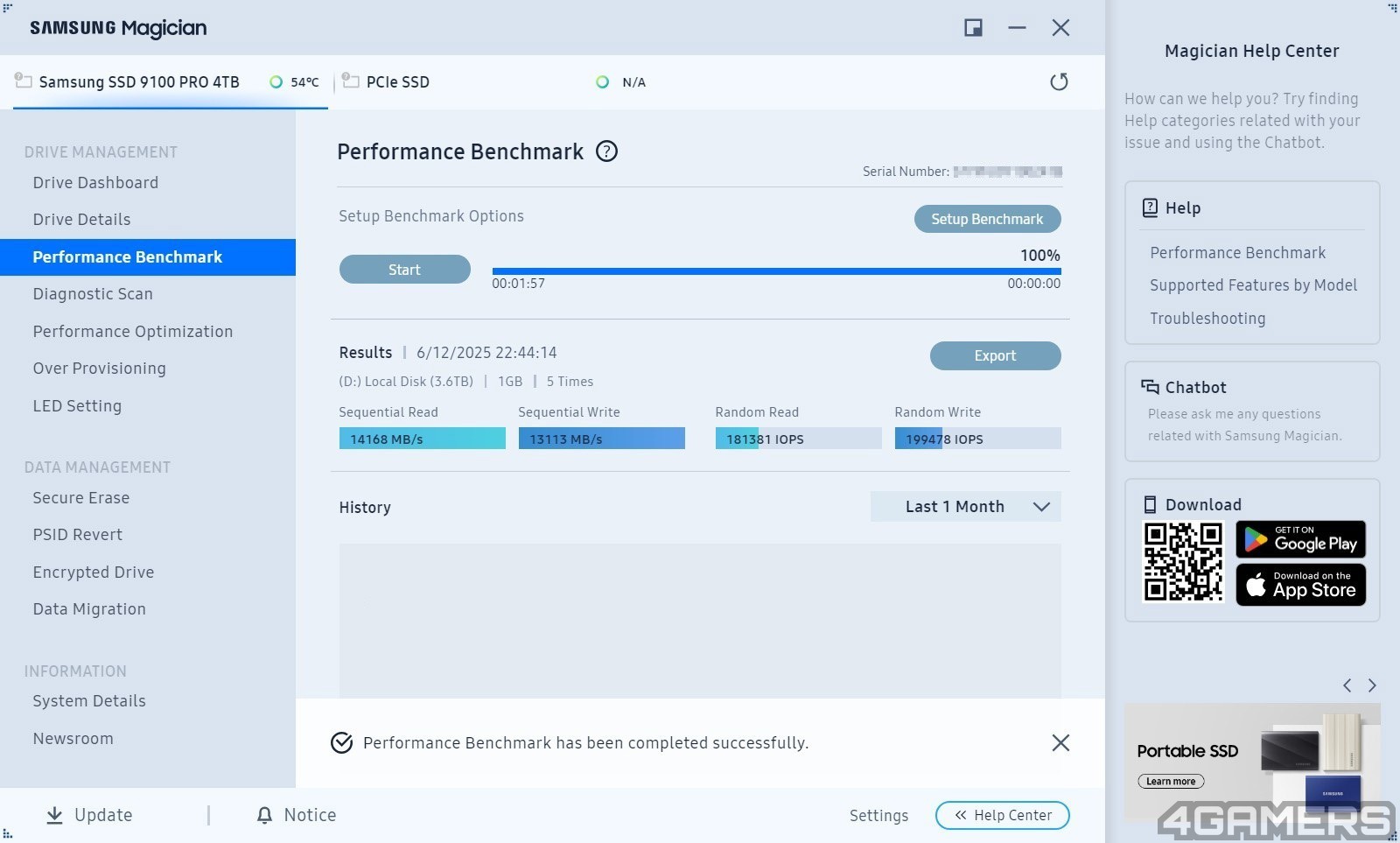This screenshot has height=843, width=1400.
Task: Click the benchmark success checkmark icon
Action: tap(341, 743)
